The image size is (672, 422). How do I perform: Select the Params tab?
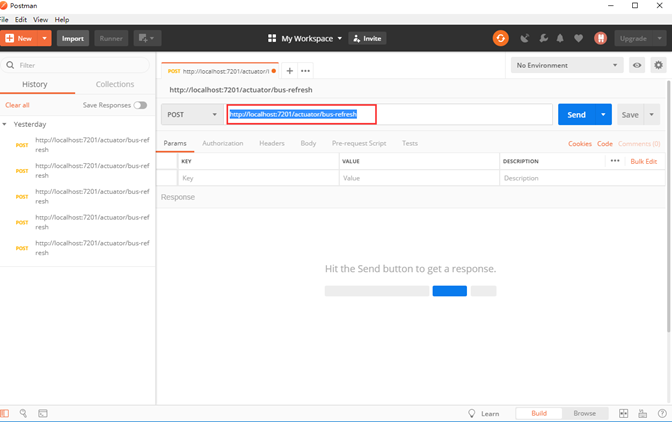point(175,143)
